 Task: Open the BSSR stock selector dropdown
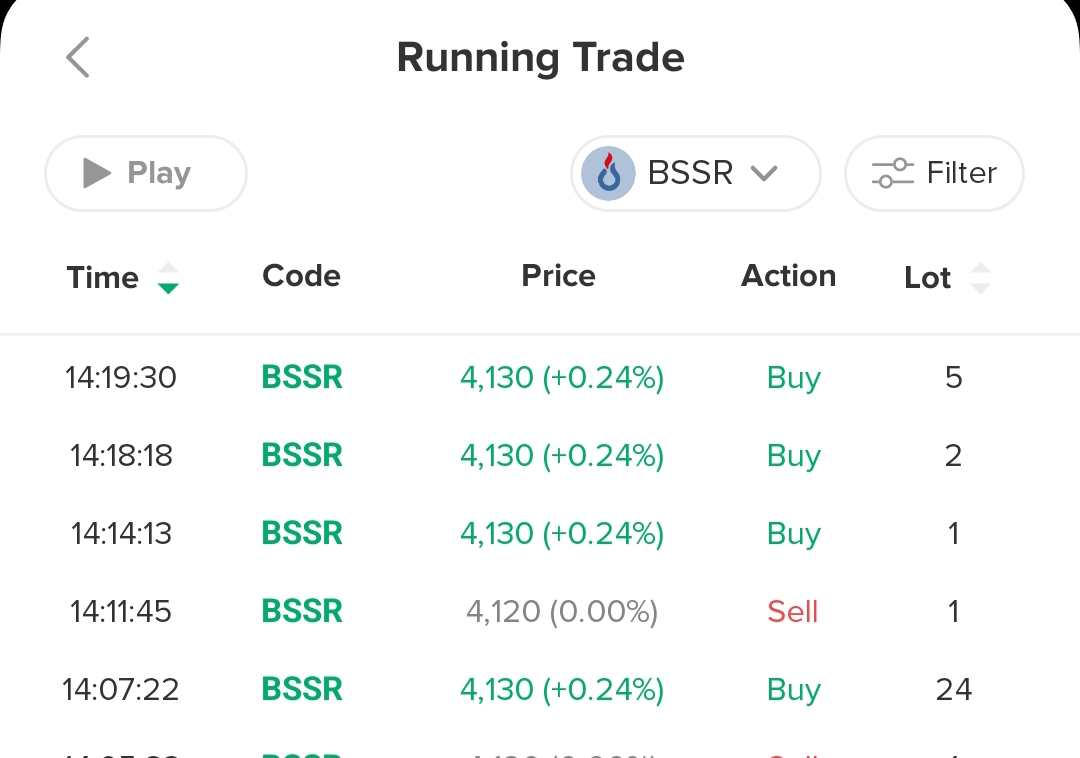pyautogui.click(x=695, y=173)
